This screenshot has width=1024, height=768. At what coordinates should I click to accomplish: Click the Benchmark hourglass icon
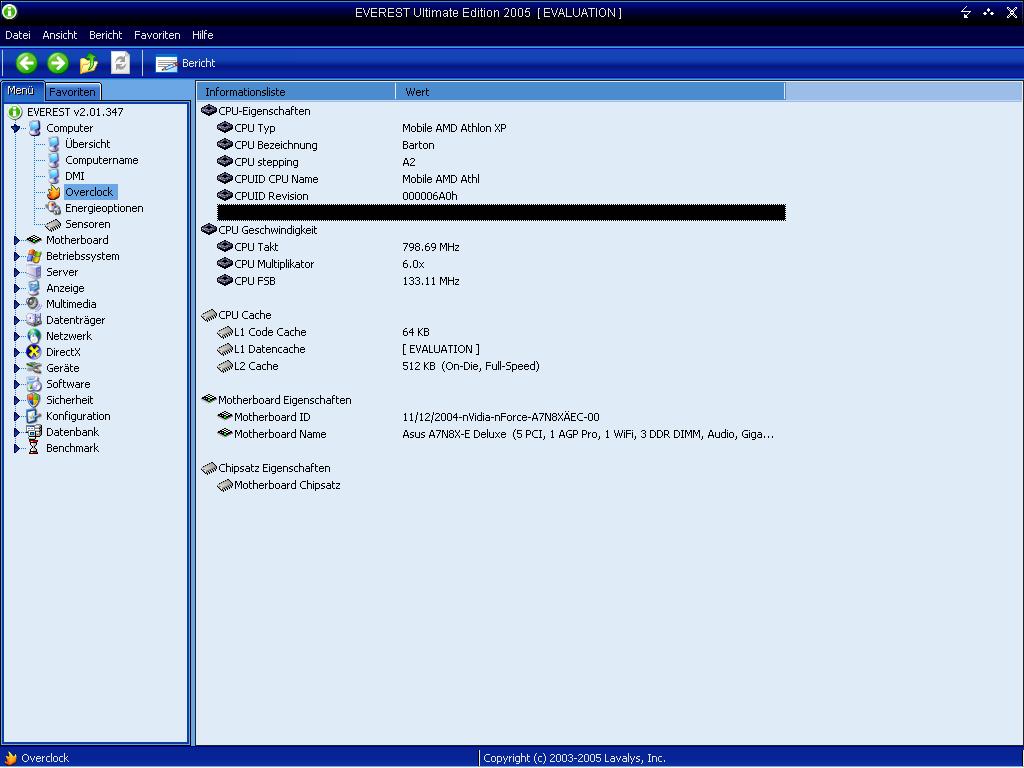34,448
